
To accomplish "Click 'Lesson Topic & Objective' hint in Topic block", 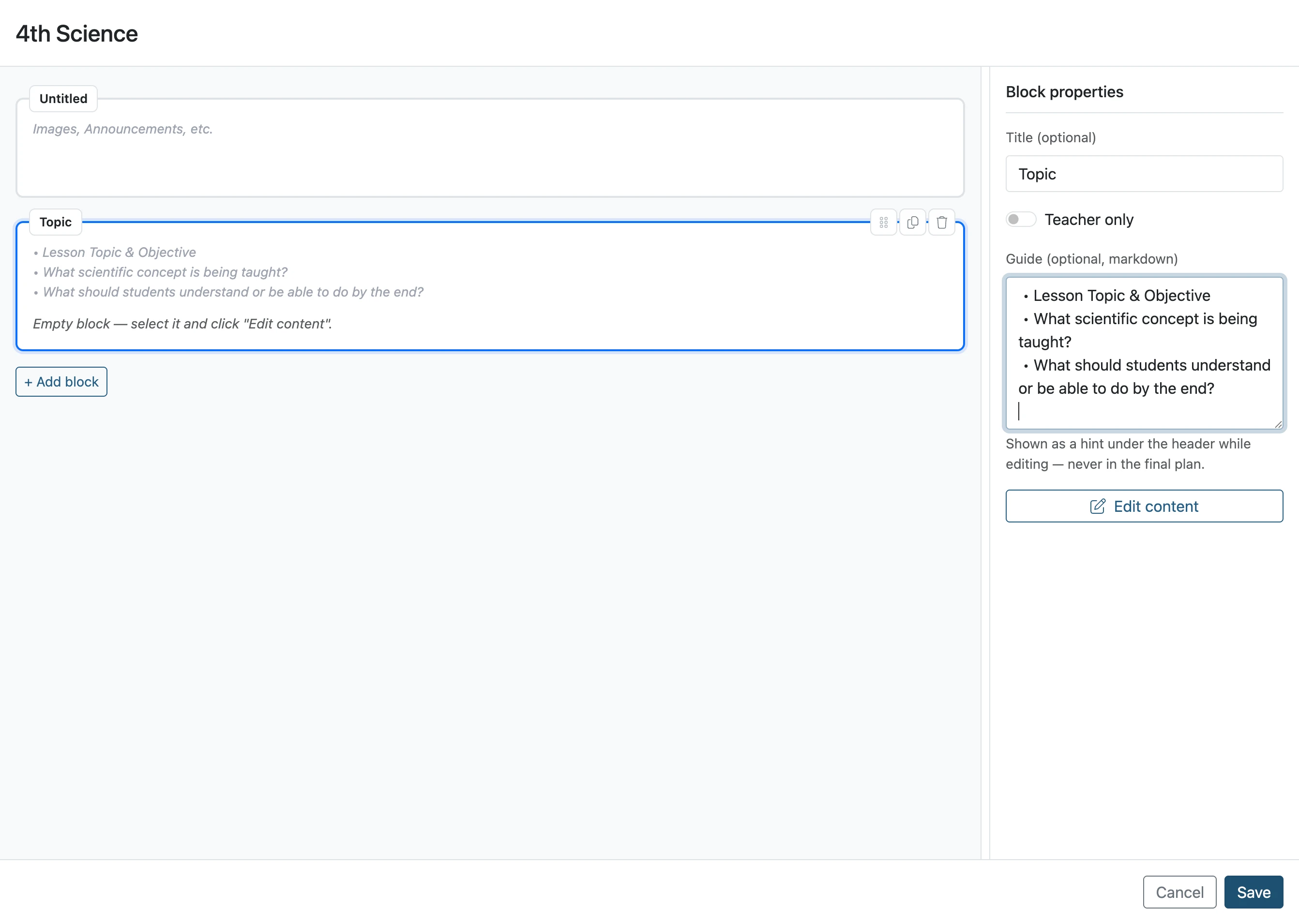I will click(x=119, y=252).
